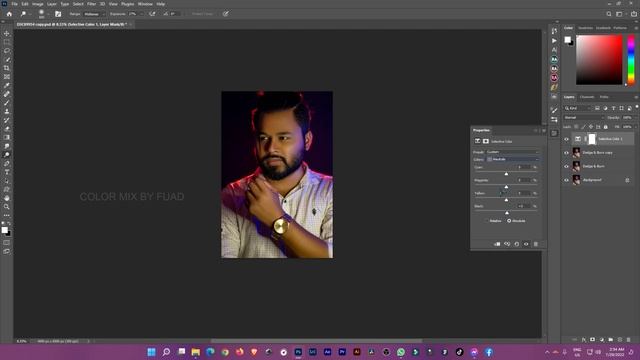Reset adjustment to defaults icon

(517, 244)
